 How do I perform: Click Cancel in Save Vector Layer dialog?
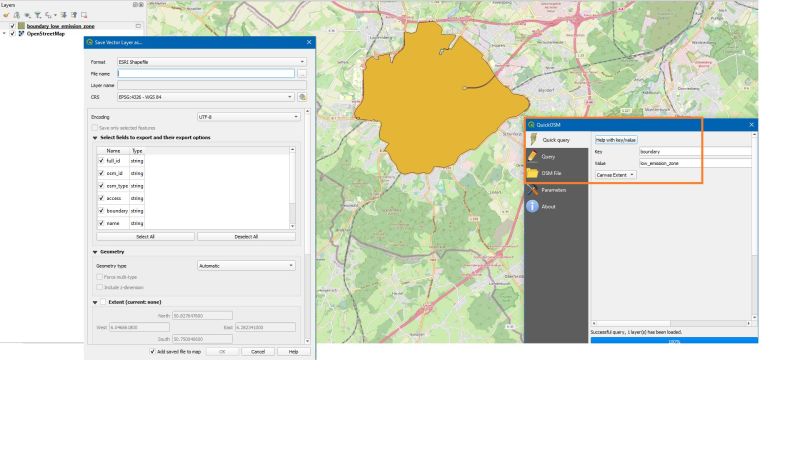[258, 352]
